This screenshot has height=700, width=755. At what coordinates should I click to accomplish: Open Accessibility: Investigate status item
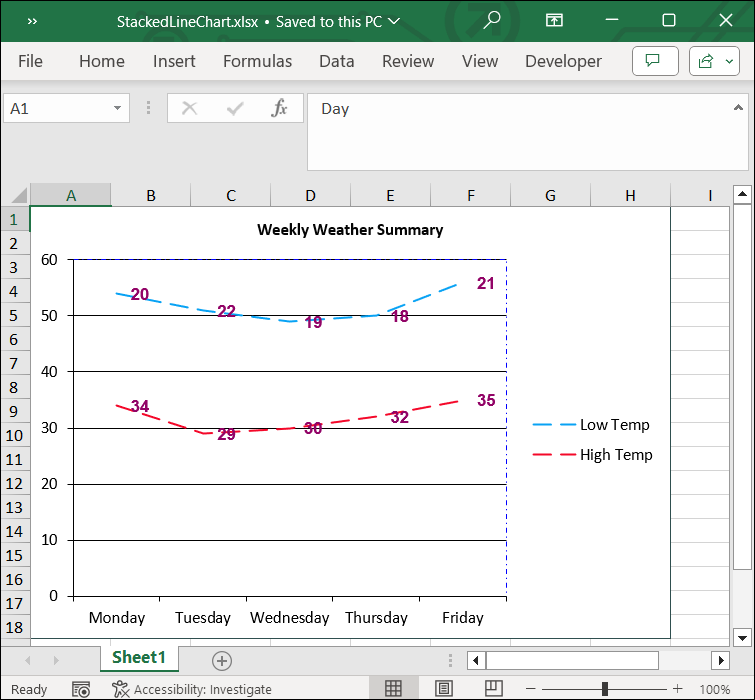point(192,689)
